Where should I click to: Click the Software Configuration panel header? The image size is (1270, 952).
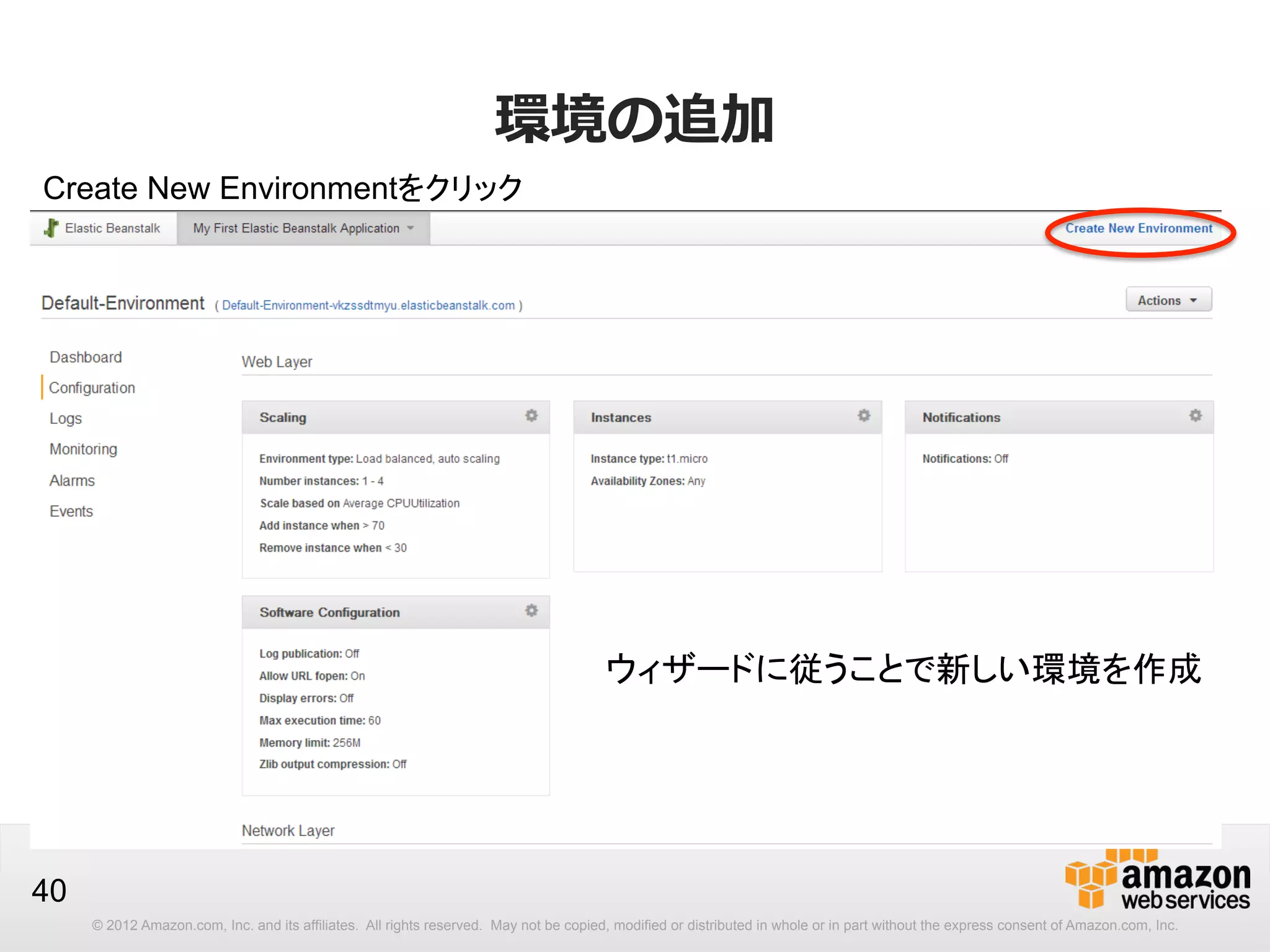pos(396,612)
